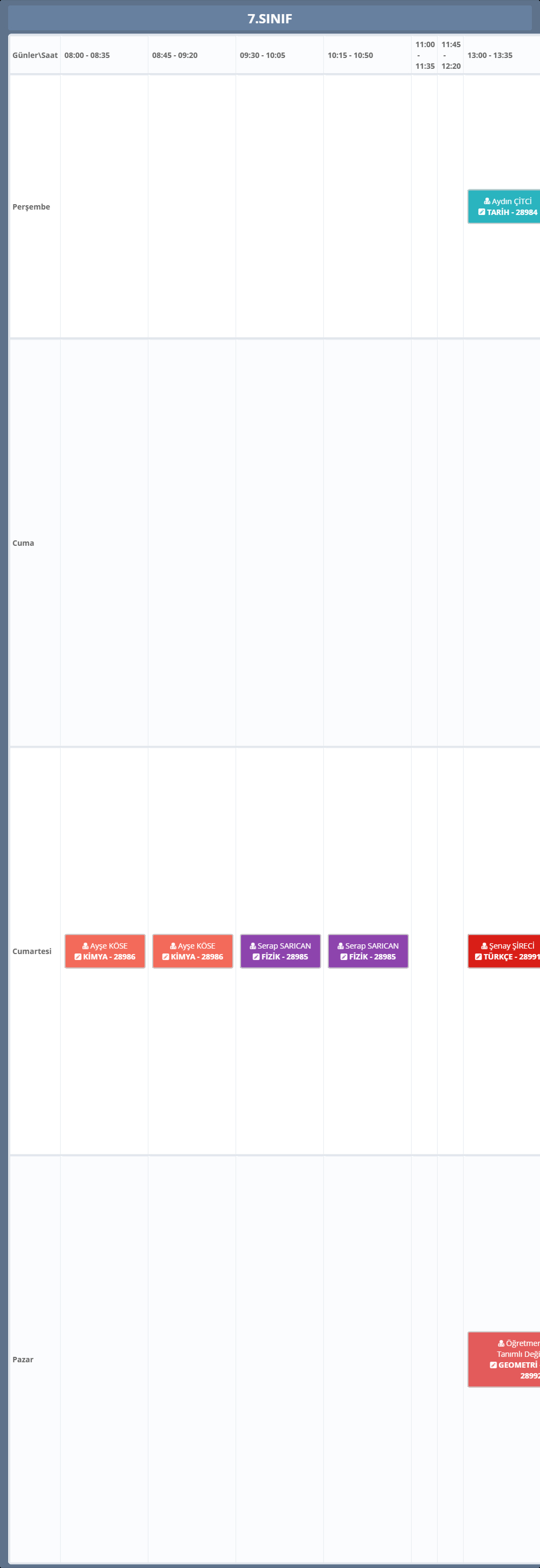Click teacher icon on 08:45 Ayşe KÖSE card

(x=173, y=946)
